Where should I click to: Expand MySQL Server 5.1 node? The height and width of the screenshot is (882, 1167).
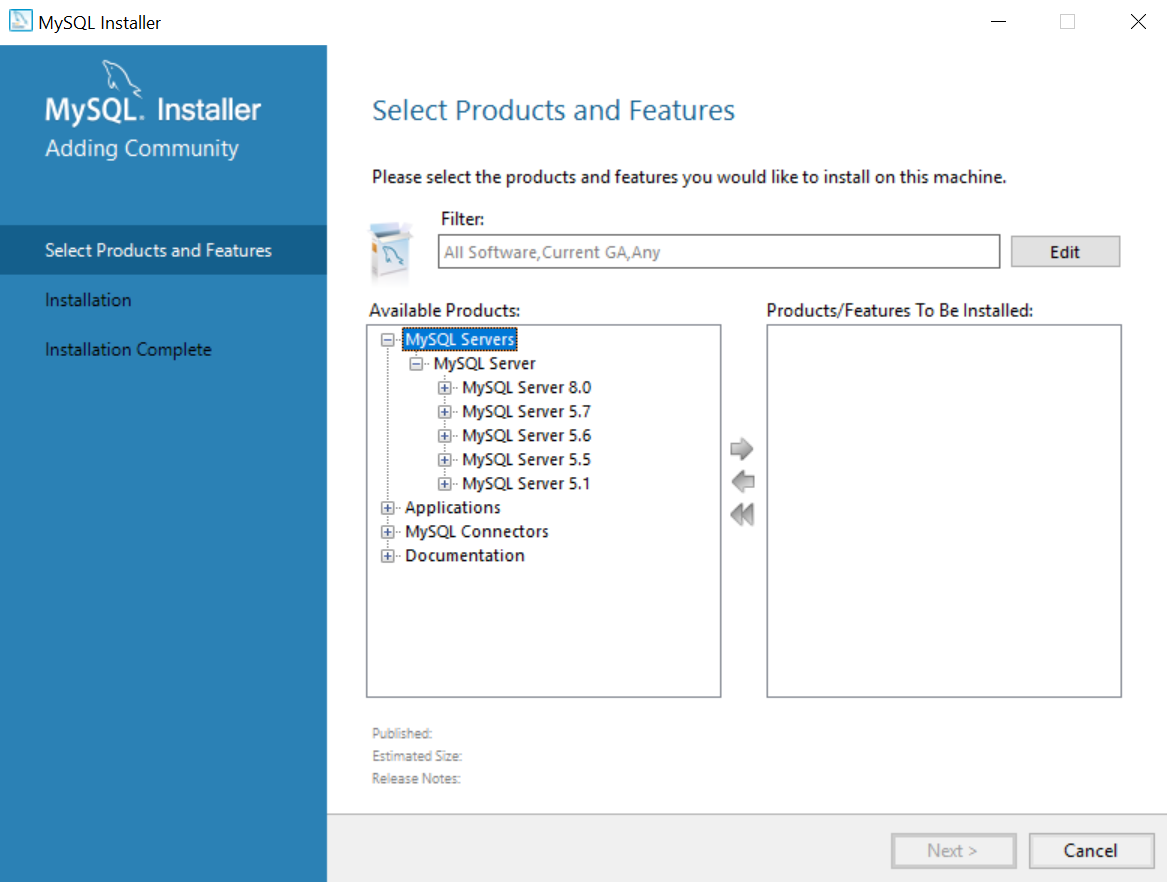[x=444, y=484]
